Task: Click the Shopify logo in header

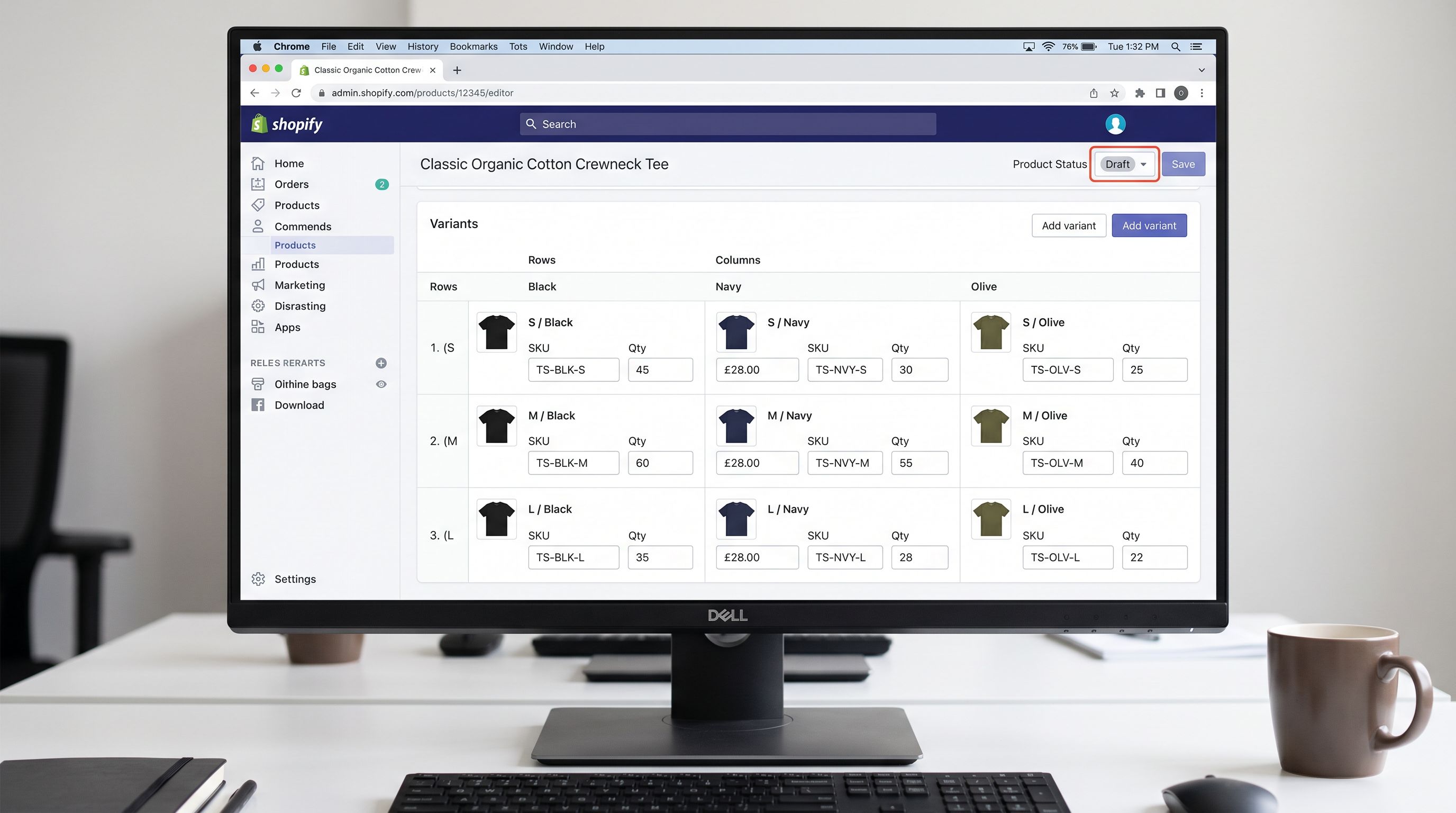Action: tap(287, 124)
